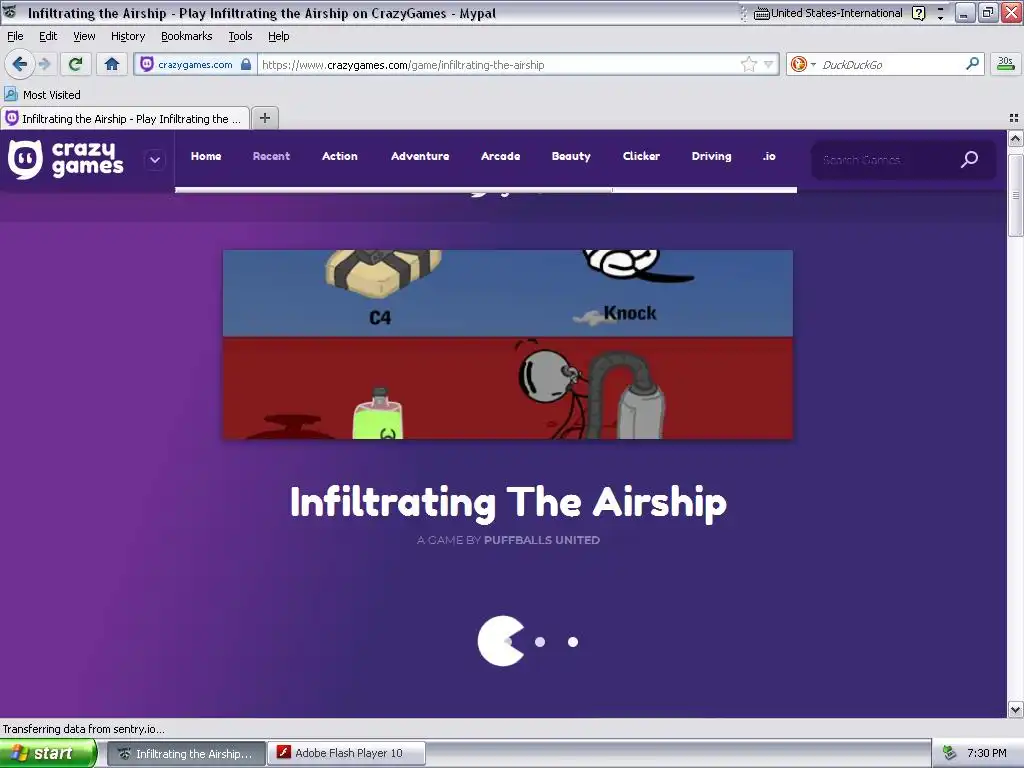Click the browser search magnifier icon
This screenshot has height=768, width=1024.
[972, 64]
